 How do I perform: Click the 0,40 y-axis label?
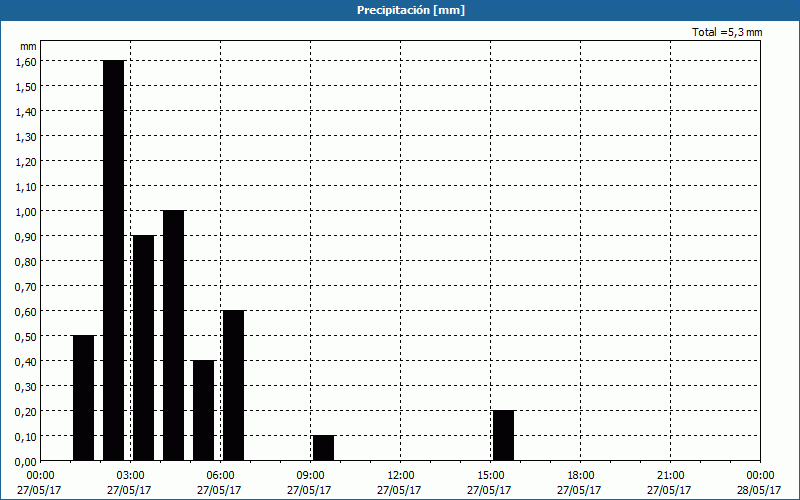point(26,361)
